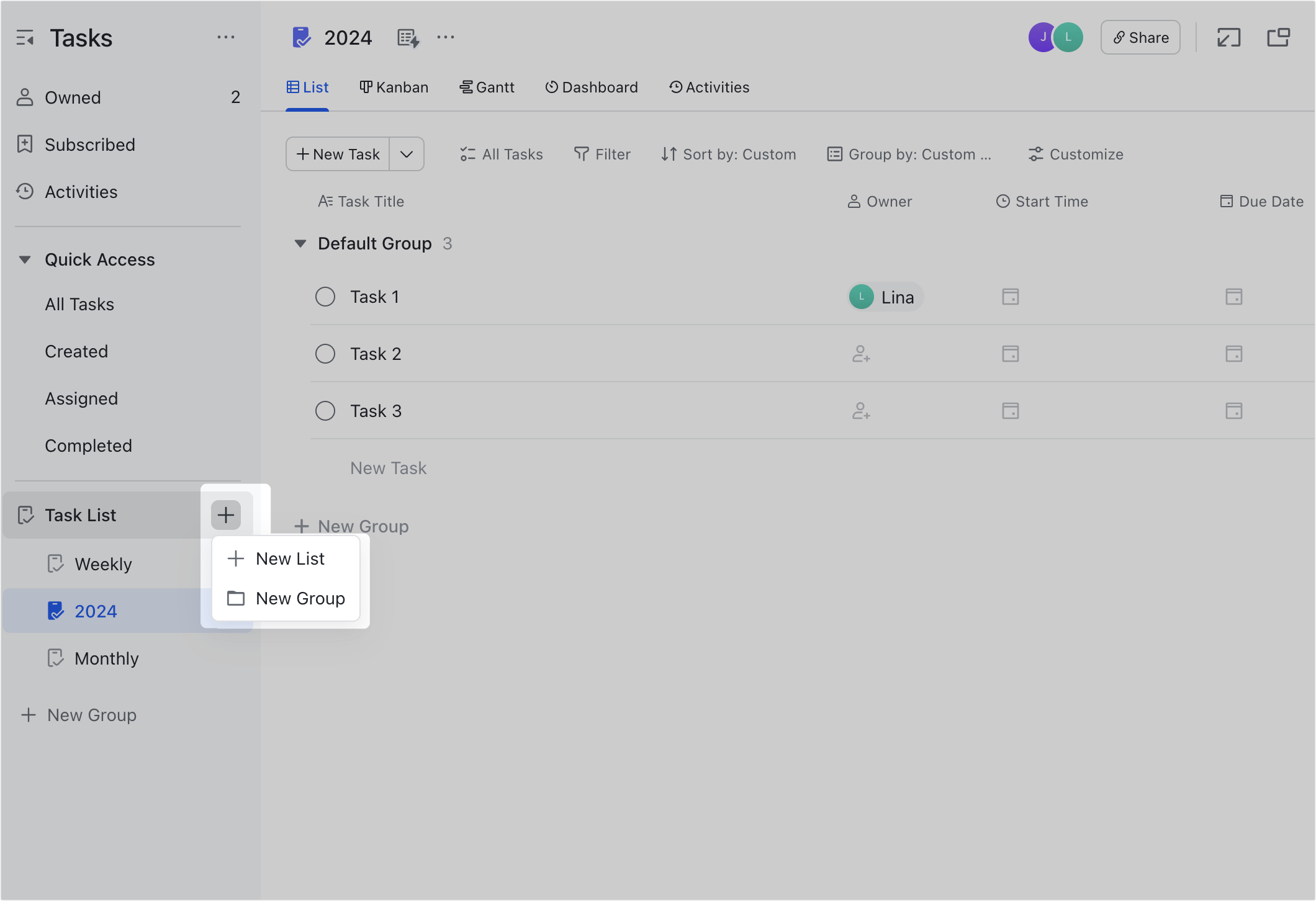Click the New Task button
1316x901 pixels.
click(337, 154)
